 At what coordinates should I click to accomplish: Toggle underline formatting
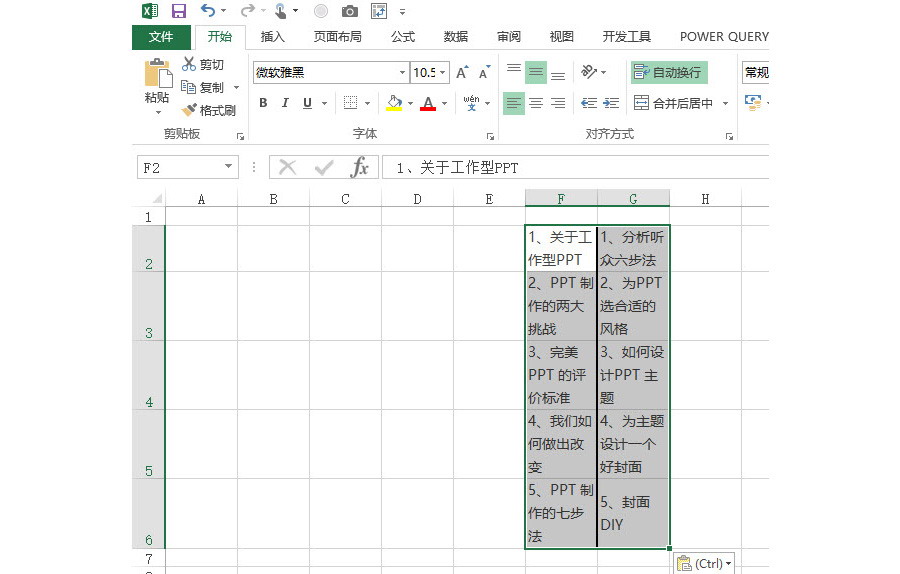pyautogui.click(x=308, y=103)
